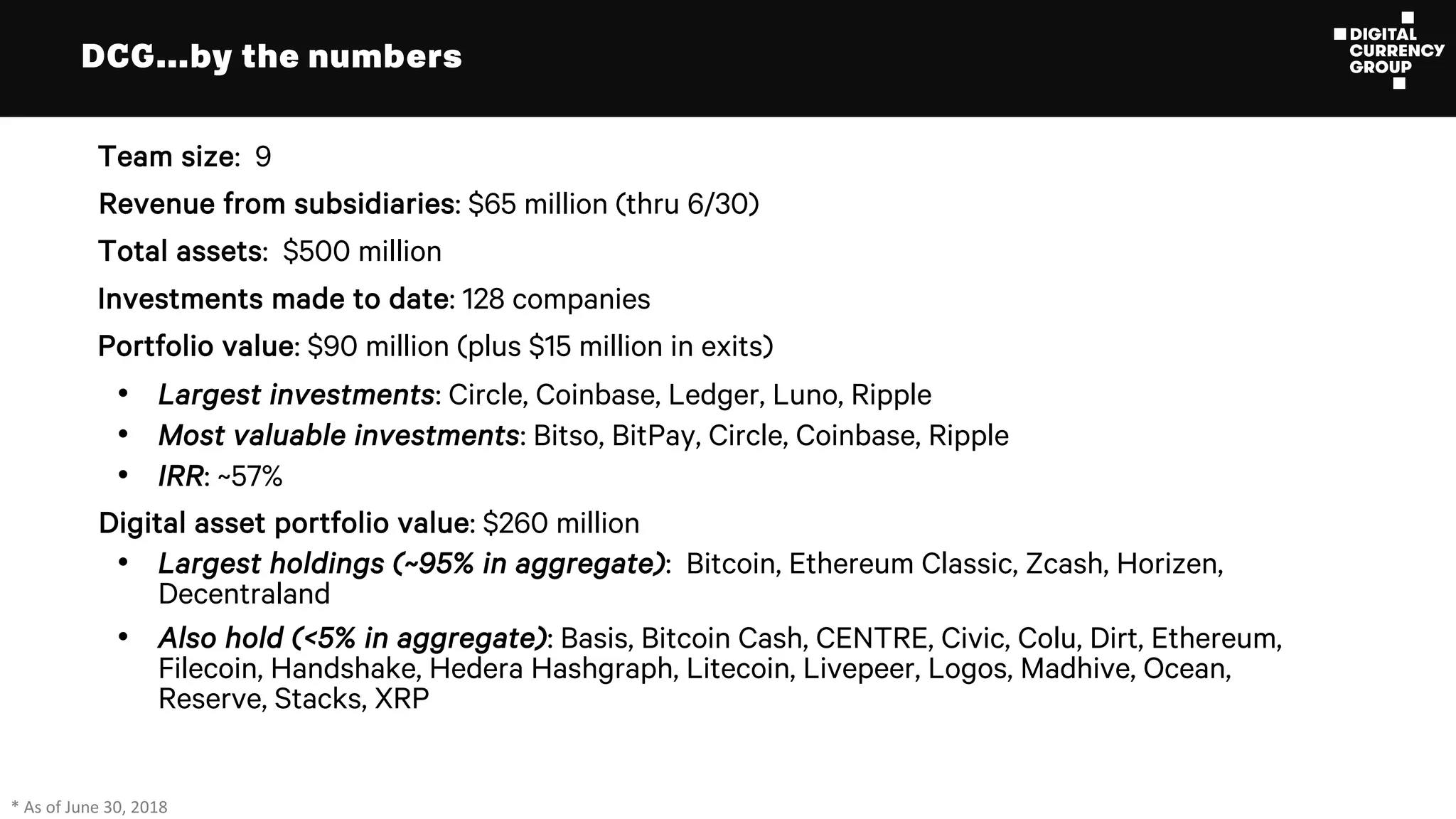
Task: Click '128 companies' text
Action: pos(556,299)
